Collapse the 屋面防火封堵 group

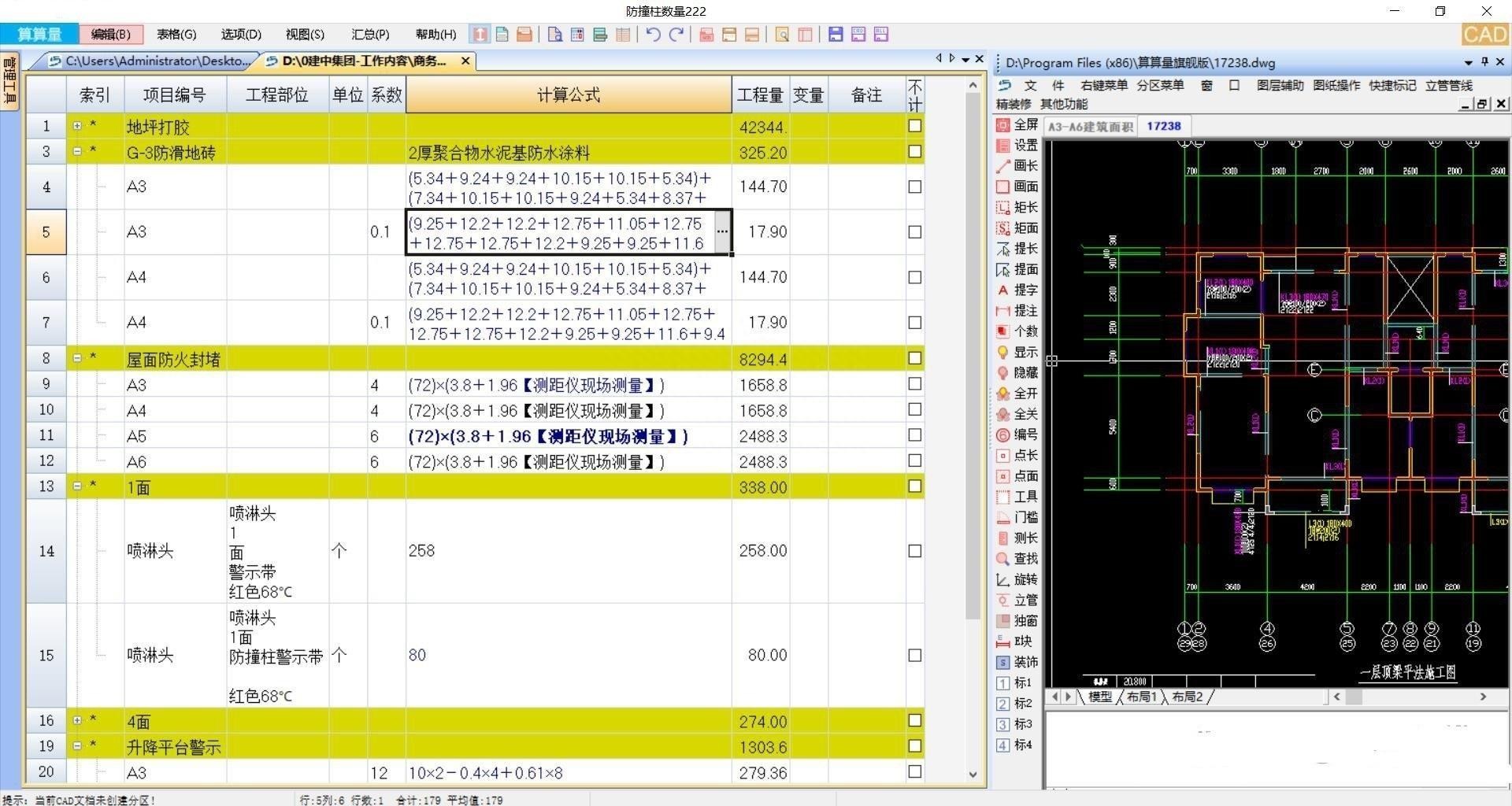(77, 358)
